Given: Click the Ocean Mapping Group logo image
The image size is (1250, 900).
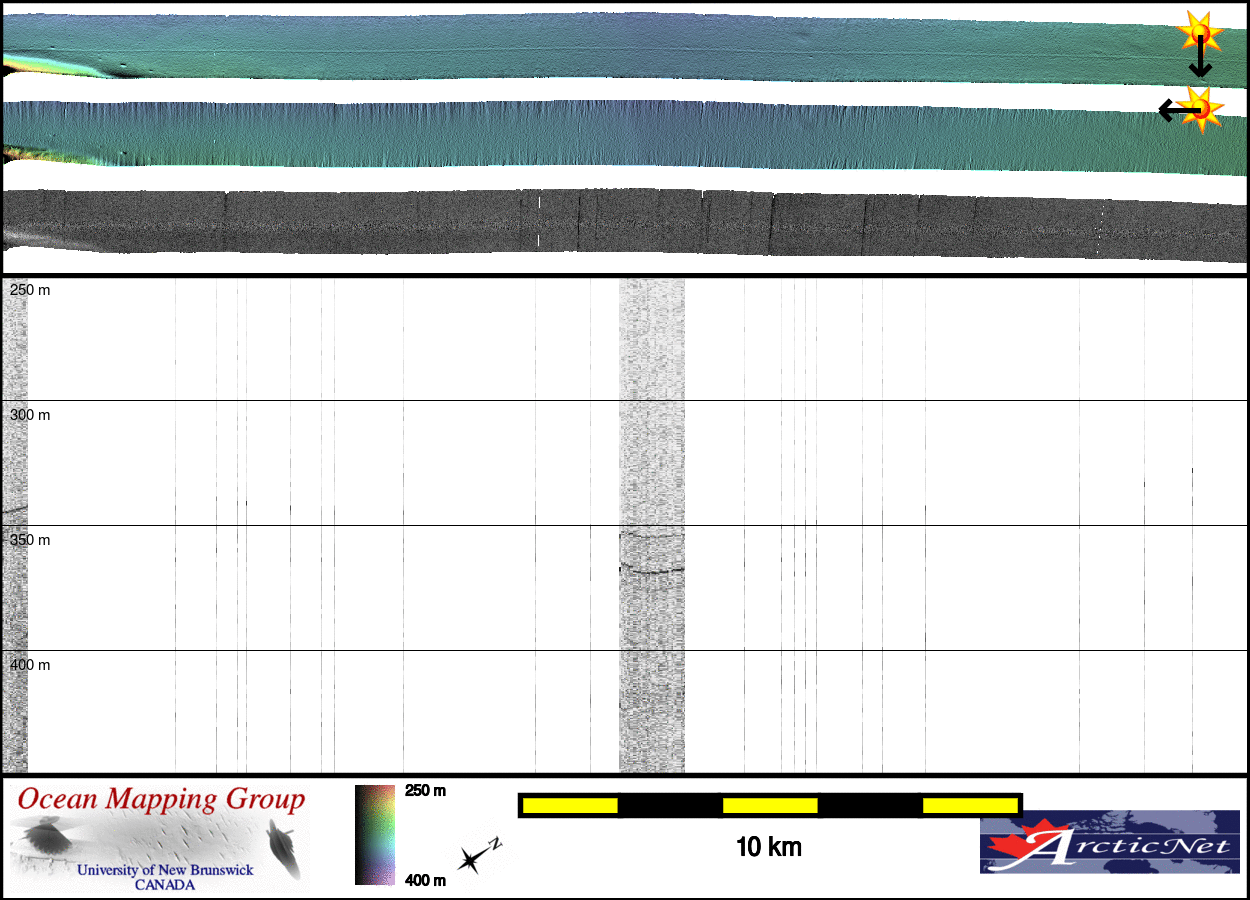Looking at the screenshot, I should coord(160,838).
